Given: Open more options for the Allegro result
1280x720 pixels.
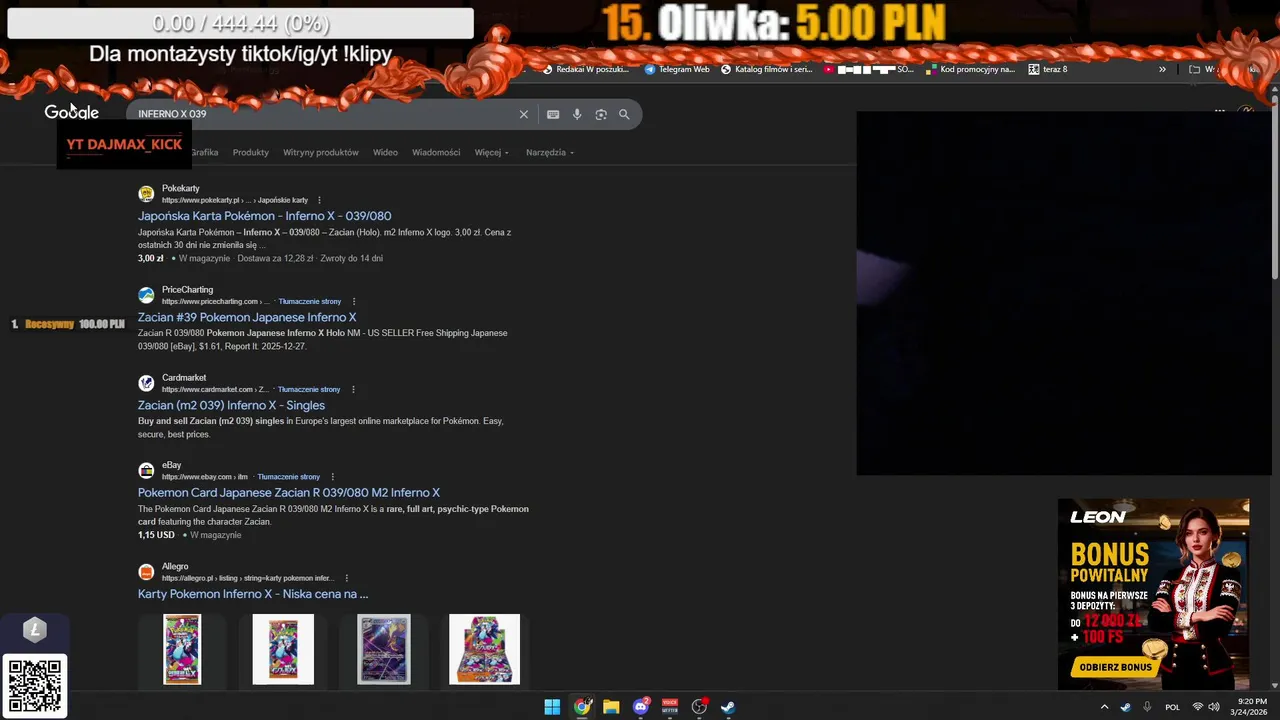Looking at the screenshot, I should [347, 578].
